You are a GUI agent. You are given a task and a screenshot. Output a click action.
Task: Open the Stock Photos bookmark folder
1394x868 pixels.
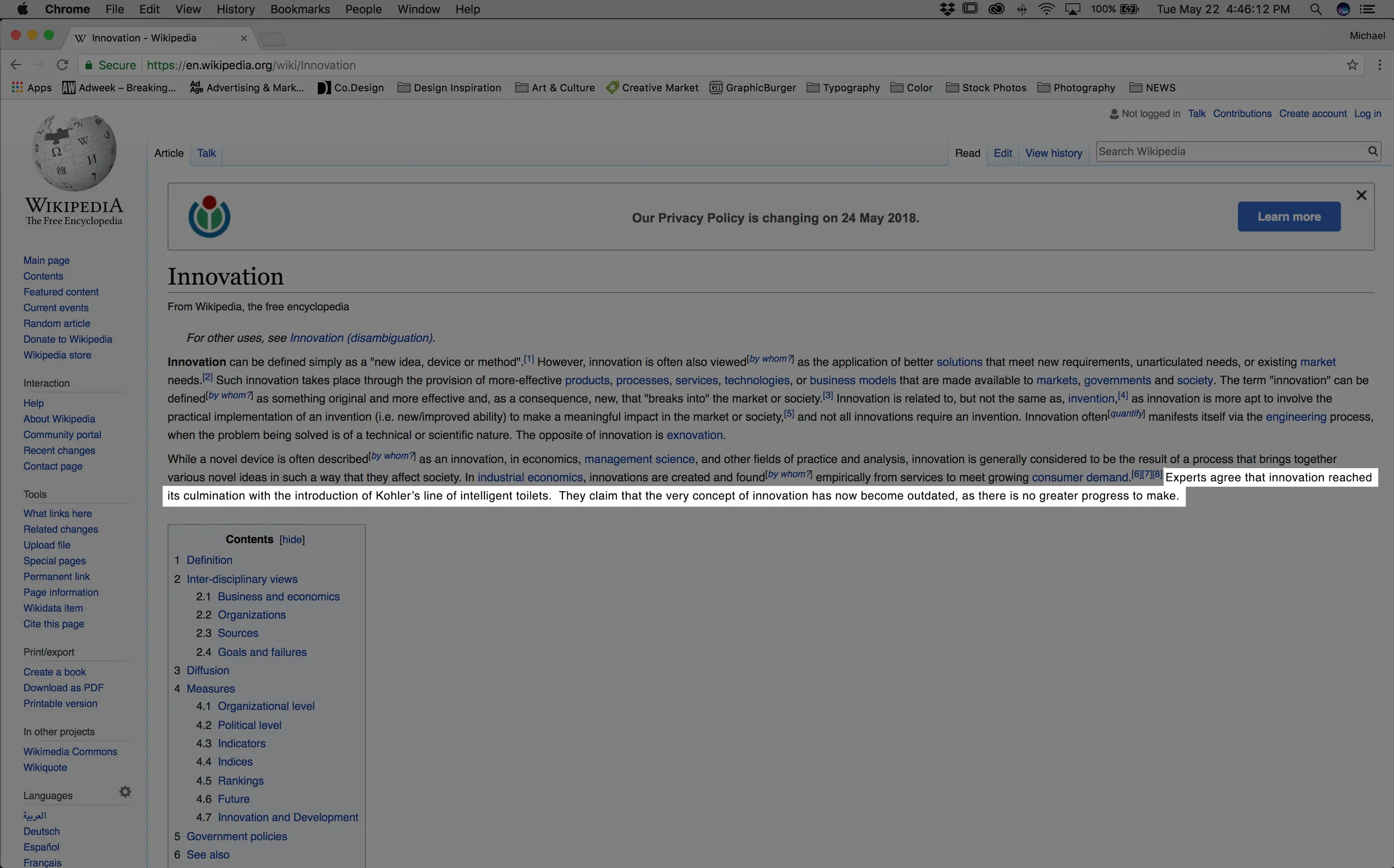[x=986, y=88]
